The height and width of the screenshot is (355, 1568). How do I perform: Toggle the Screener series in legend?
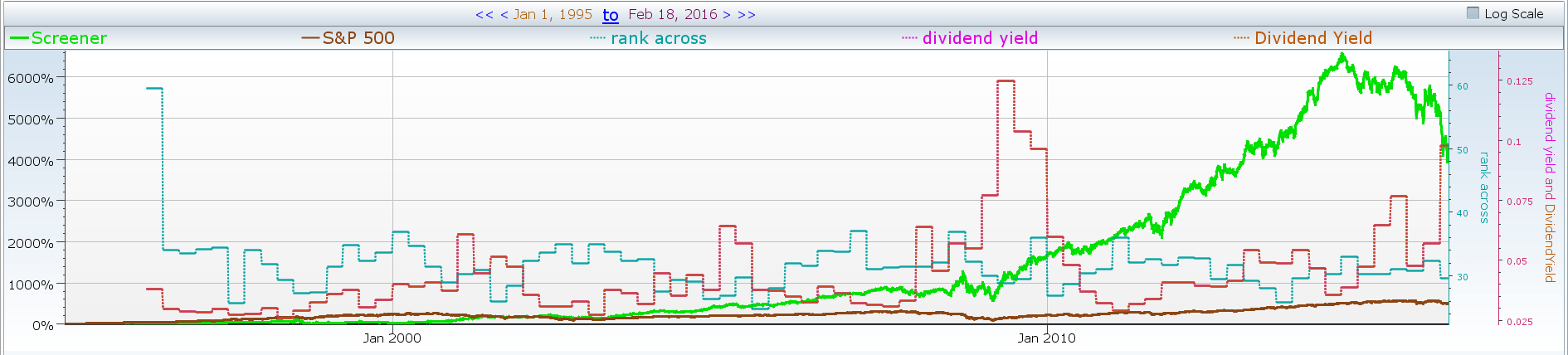click(x=58, y=38)
